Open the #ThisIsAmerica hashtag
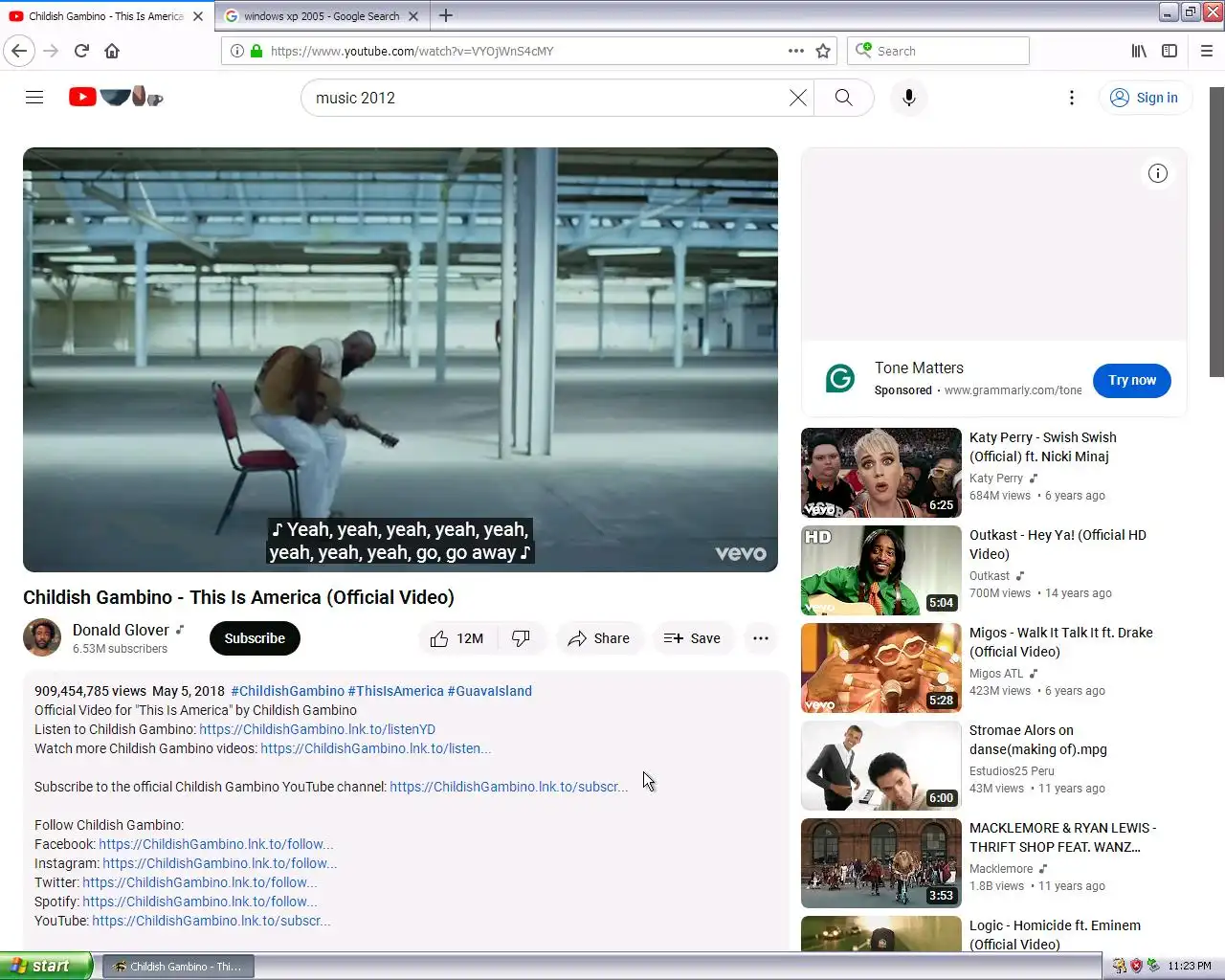The image size is (1225, 980). [395, 691]
